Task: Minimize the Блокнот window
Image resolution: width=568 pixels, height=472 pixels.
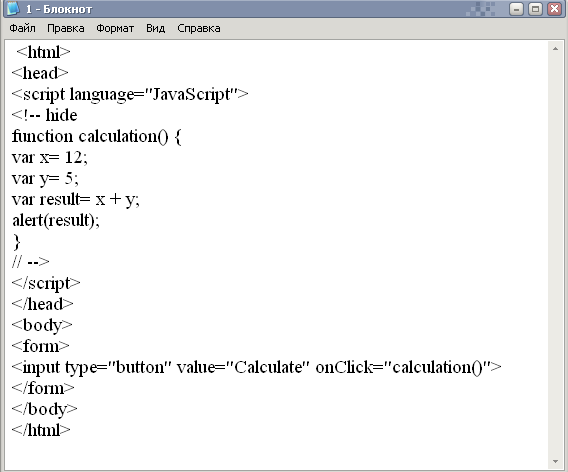Action: pyautogui.click(x=516, y=9)
